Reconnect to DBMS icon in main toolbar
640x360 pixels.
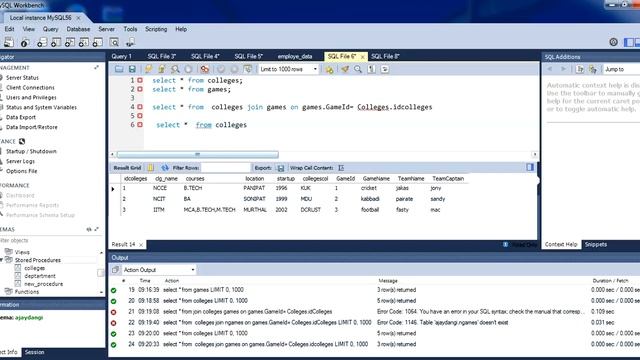(130, 42)
